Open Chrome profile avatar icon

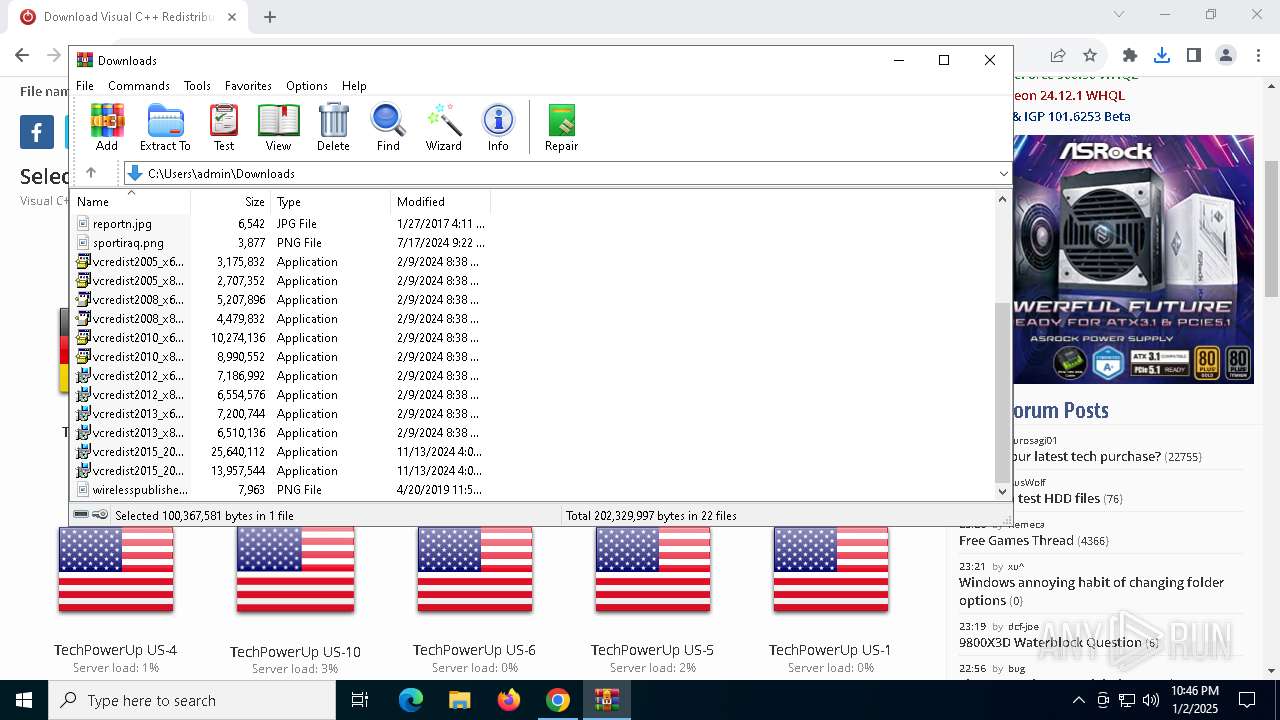1226,55
